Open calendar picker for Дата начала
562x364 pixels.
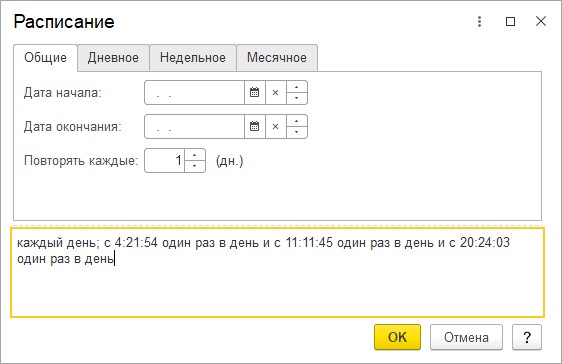pyautogui.click(x=254, y=93)
